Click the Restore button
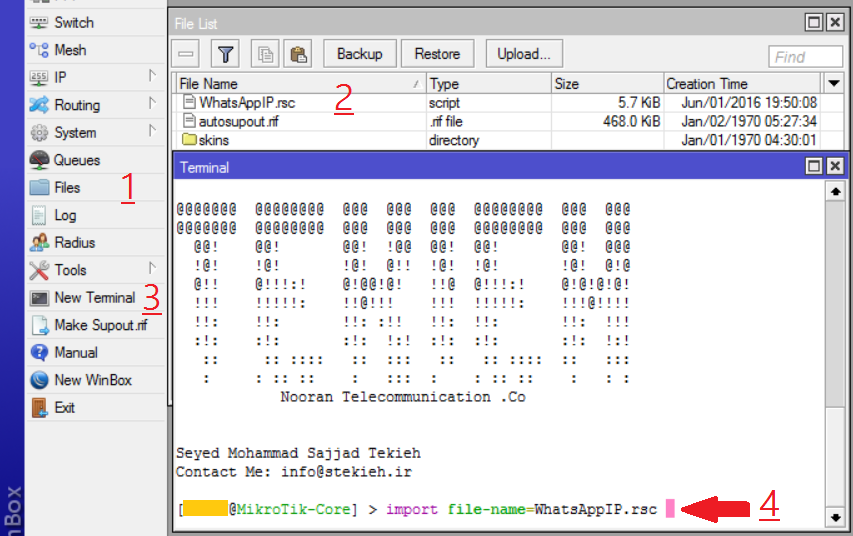The image size is (853, 536). [x=437, y=54]
